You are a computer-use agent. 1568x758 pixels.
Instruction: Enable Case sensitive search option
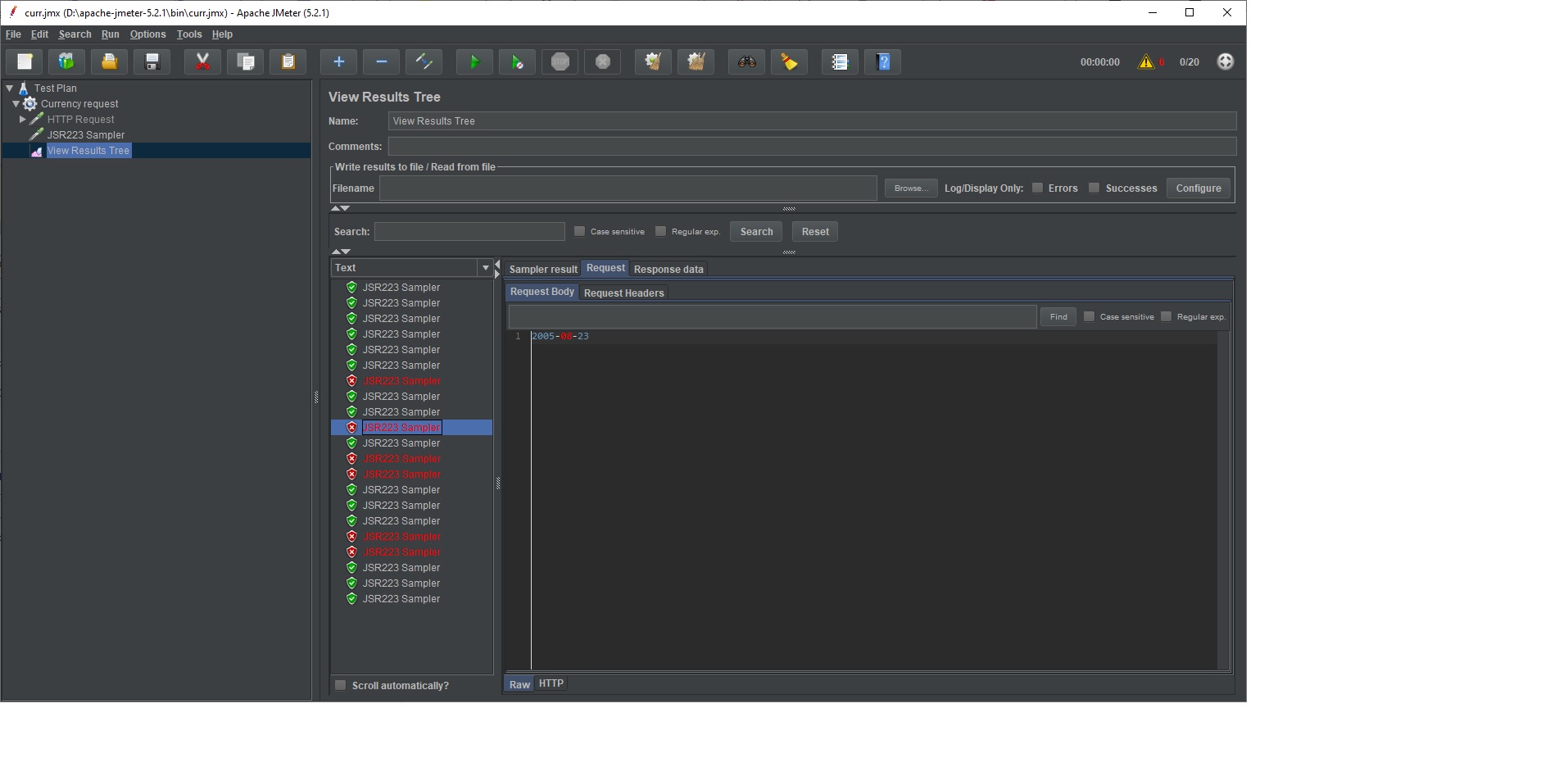pyautogui.click(x=579, y=231)
